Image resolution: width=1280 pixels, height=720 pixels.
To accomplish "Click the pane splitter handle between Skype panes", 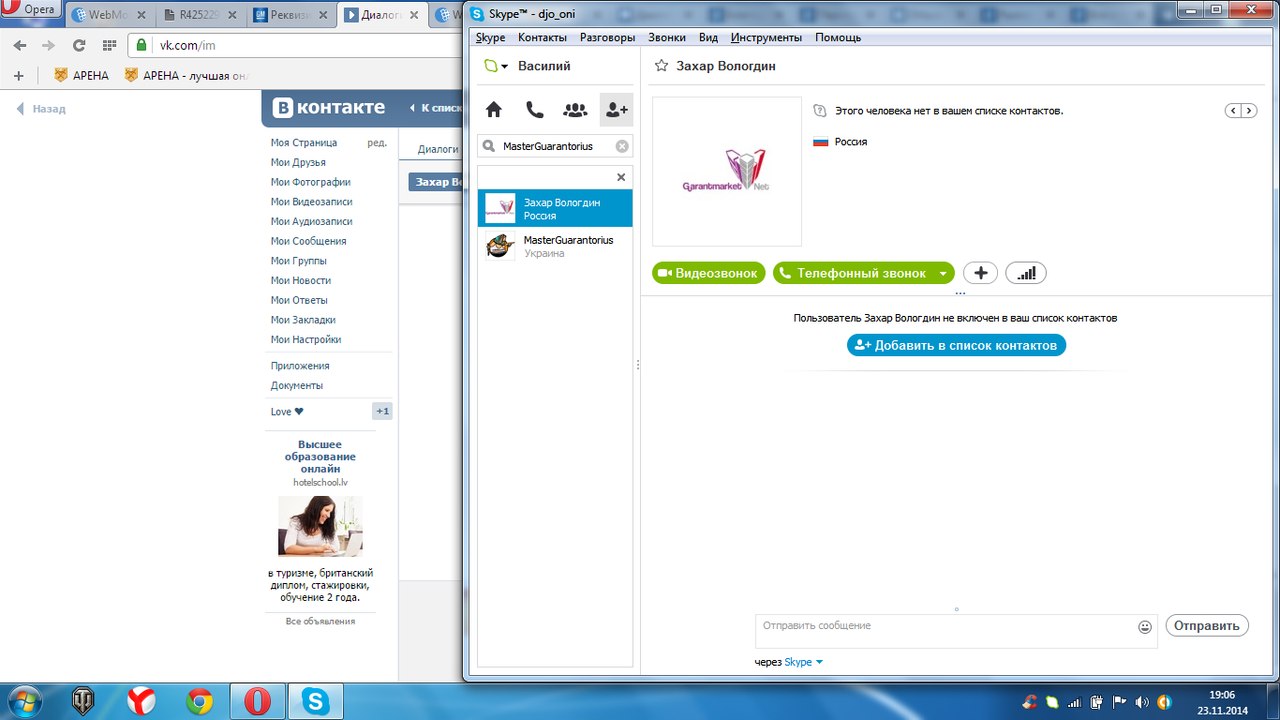I will [637, 366].
